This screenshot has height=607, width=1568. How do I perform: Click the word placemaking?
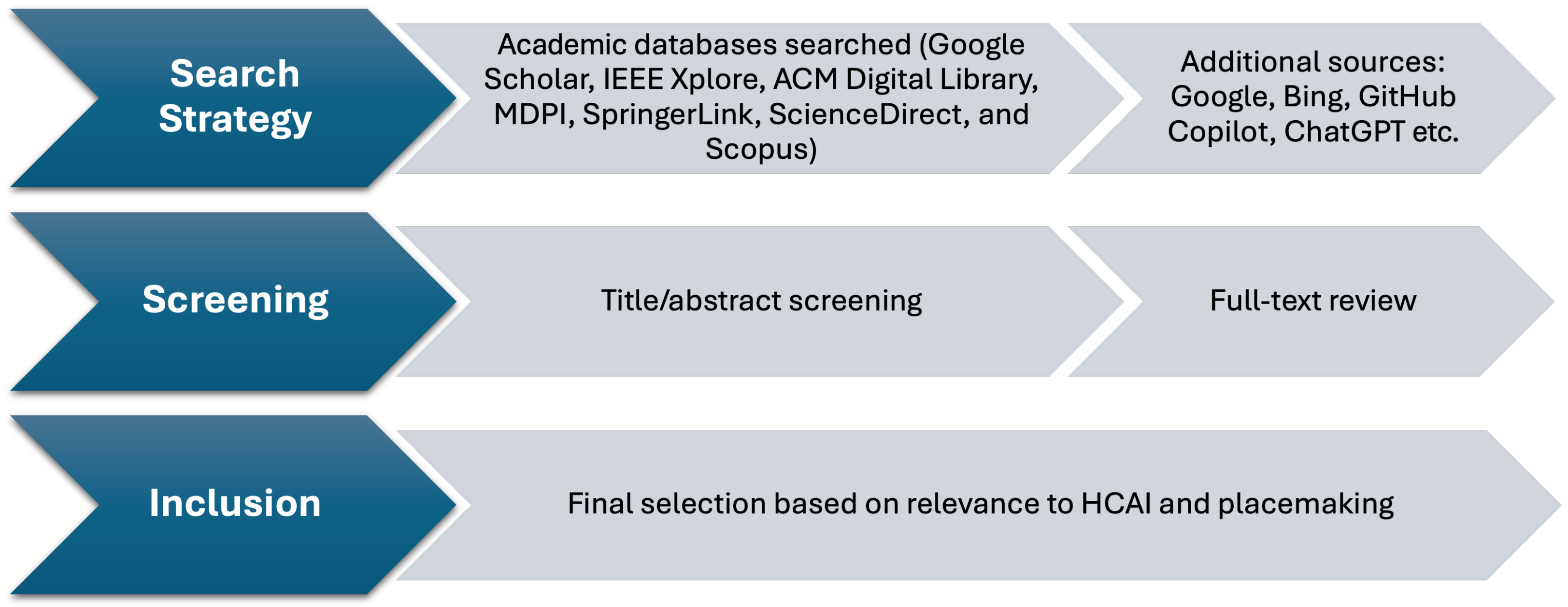pyautogui.click(x=1306, y=504)
